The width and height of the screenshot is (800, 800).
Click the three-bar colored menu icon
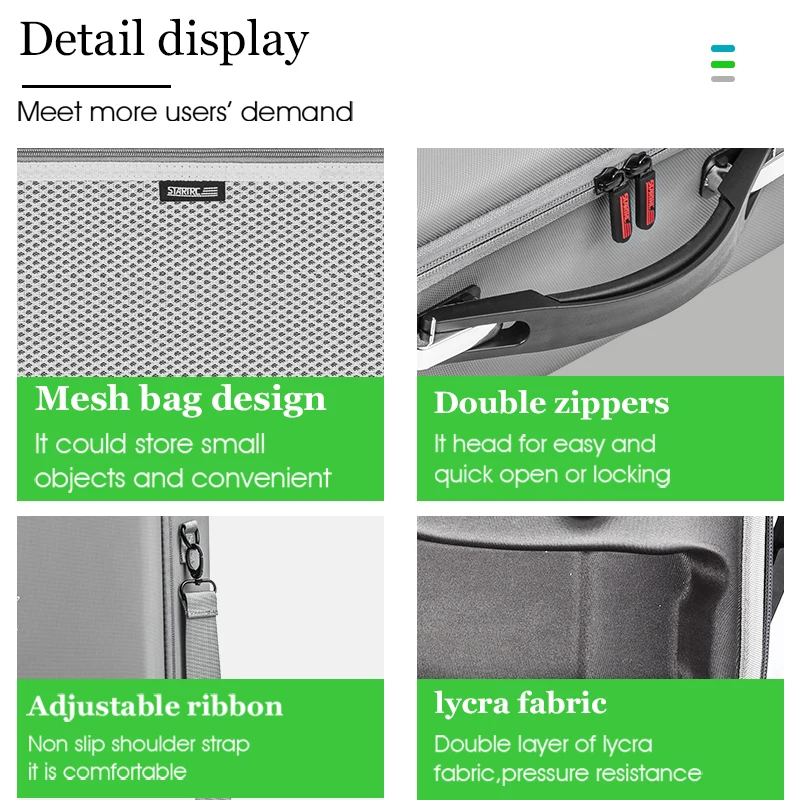coord(722,63)
